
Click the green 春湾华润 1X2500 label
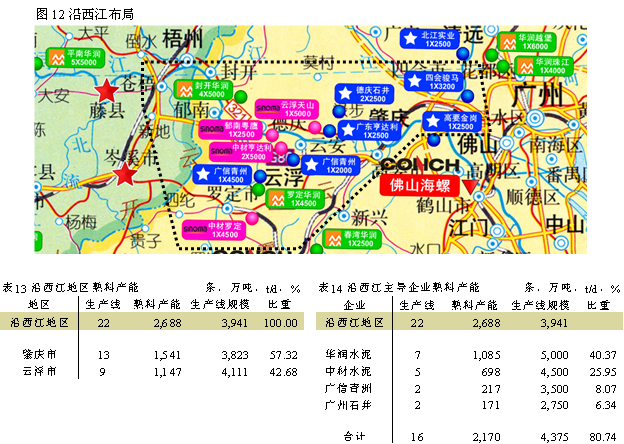[x=352, y=239]
